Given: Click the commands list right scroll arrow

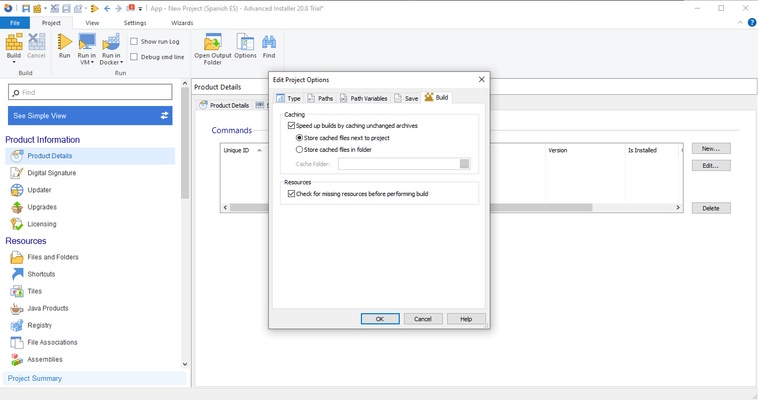Looking at the screenshot, I should coord(678,207).
